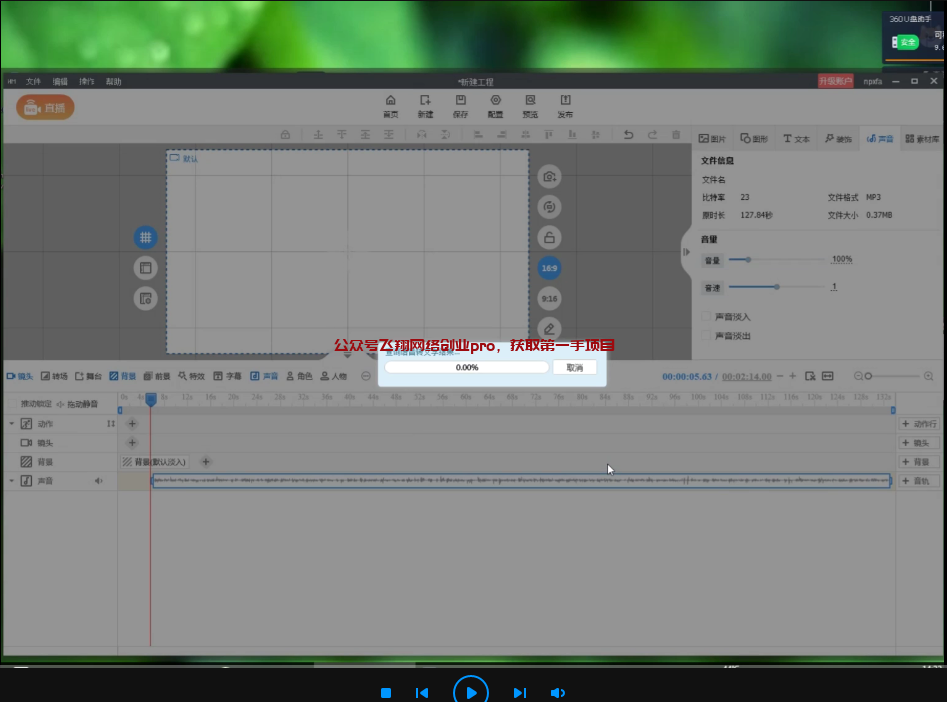Mute the 声音 track speaker icon

point(98,481)
